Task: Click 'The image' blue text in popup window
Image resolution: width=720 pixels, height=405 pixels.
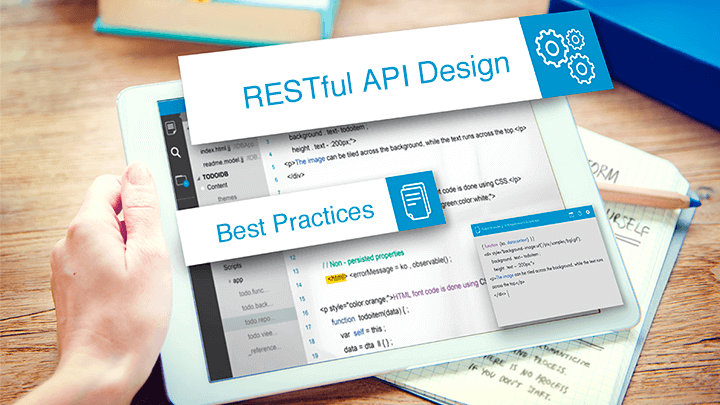Action: pyautogui.click(x=505, y=276)
